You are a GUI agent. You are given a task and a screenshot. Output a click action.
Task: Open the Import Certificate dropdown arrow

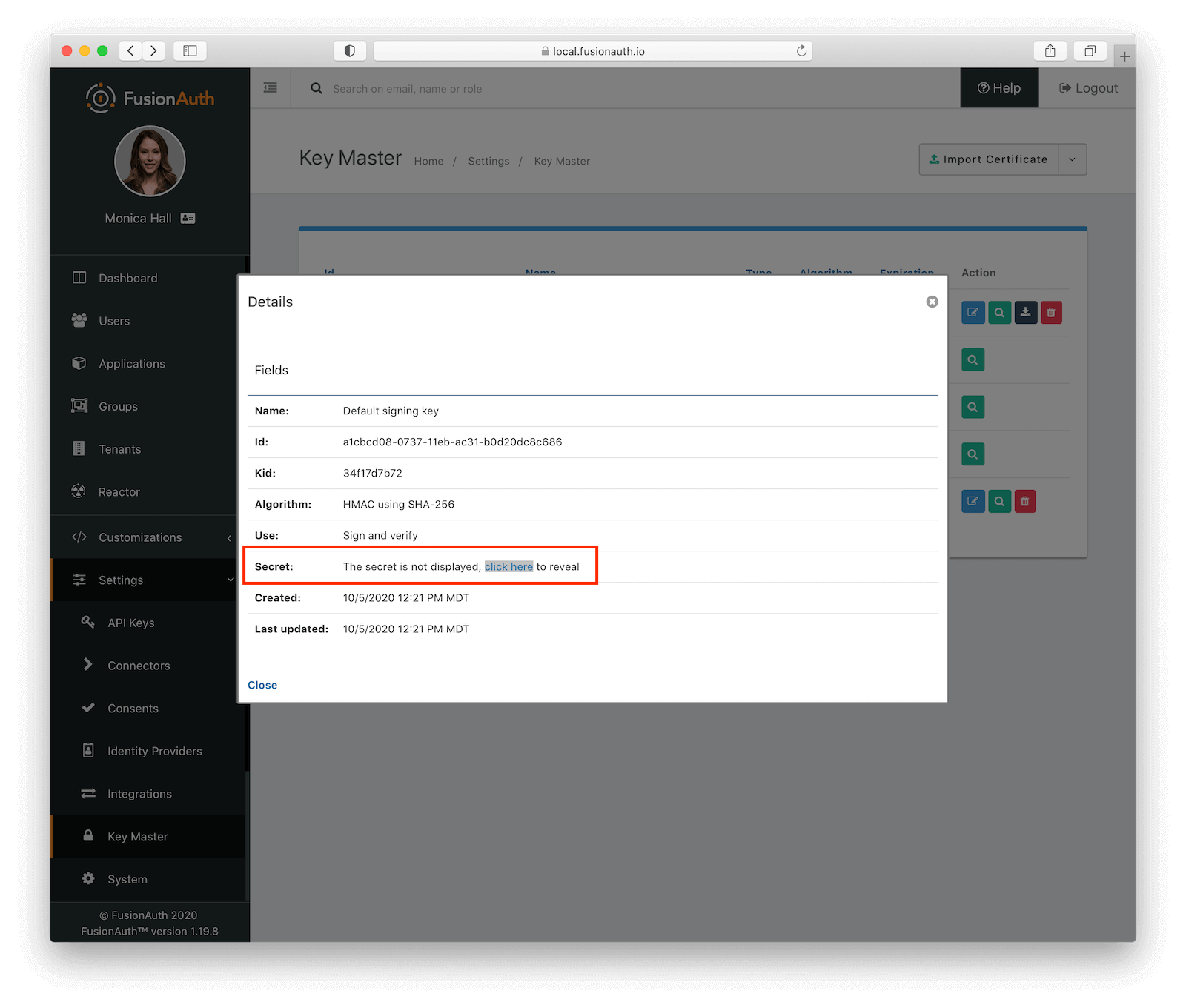1073,159
